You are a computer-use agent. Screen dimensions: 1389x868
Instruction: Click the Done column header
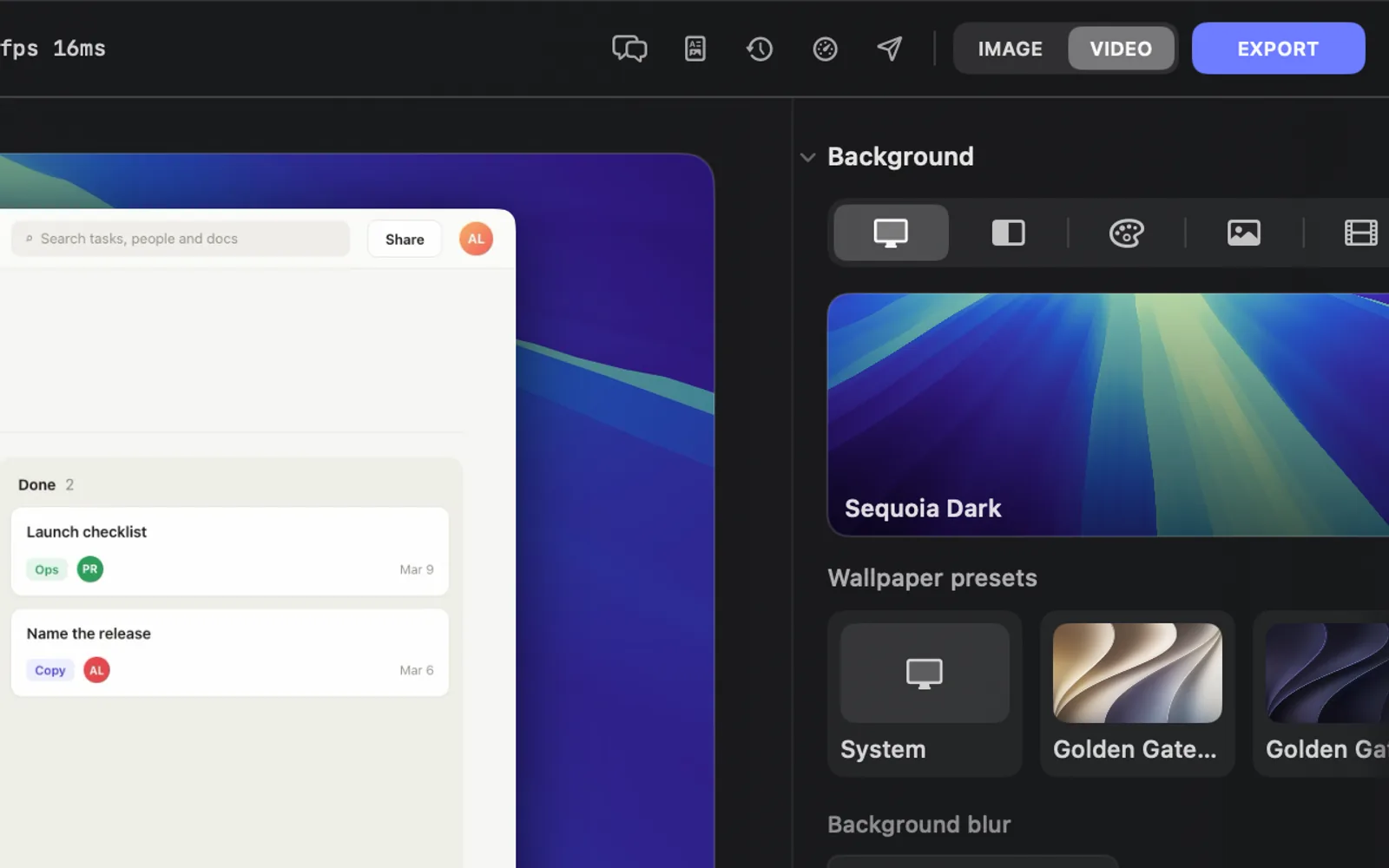46,484
